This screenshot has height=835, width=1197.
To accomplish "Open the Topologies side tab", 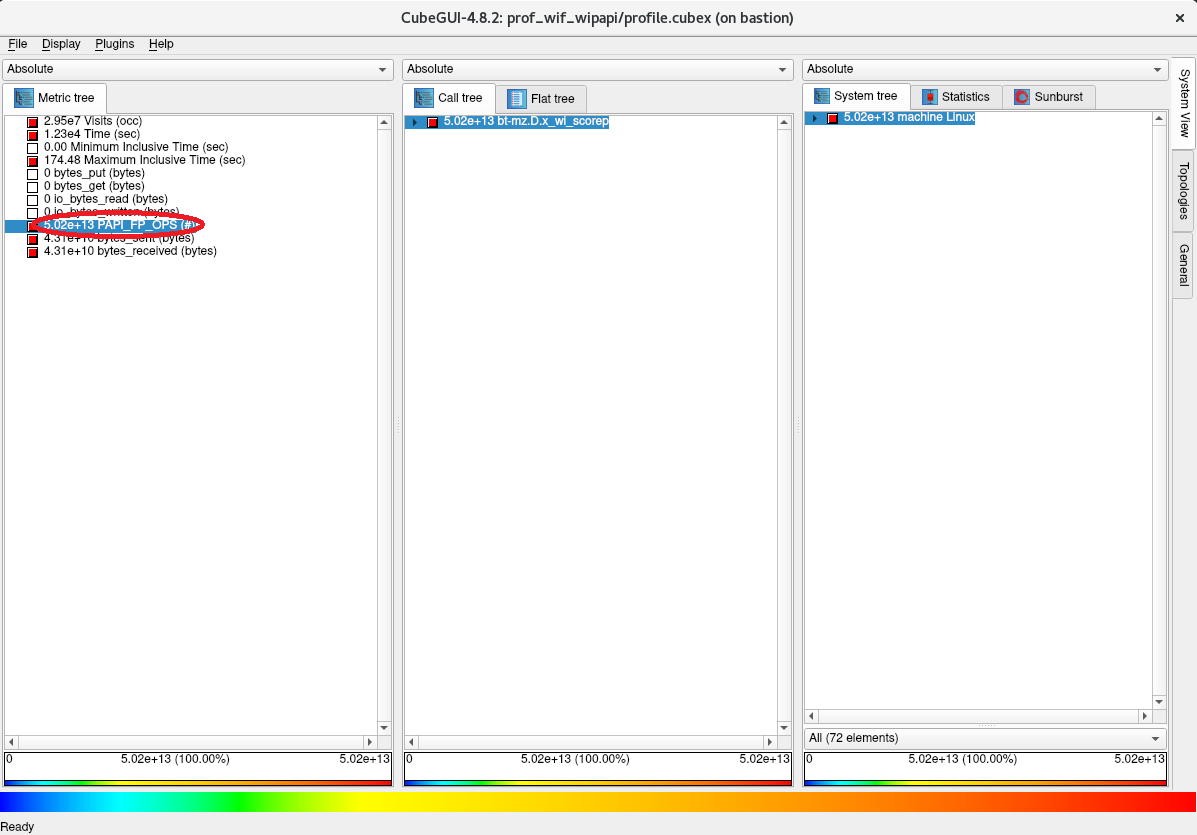I will (x=1184, y=190).
